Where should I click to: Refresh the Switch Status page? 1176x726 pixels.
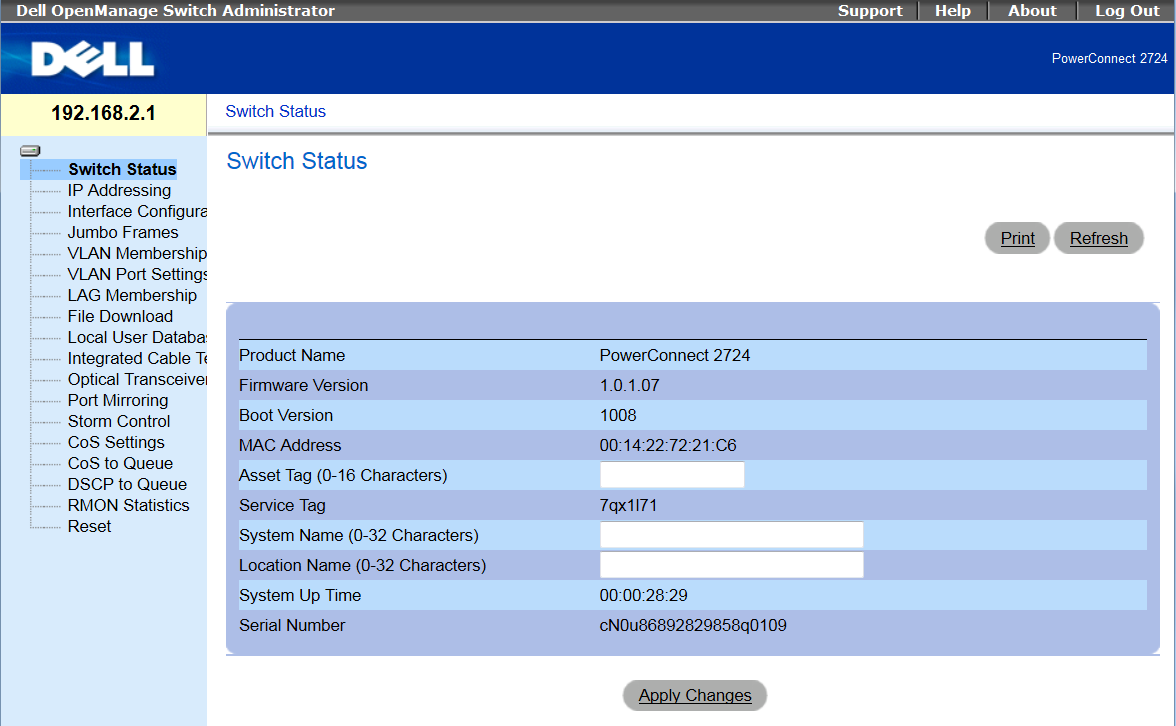pyautogui.click(x=1098, y=238)
